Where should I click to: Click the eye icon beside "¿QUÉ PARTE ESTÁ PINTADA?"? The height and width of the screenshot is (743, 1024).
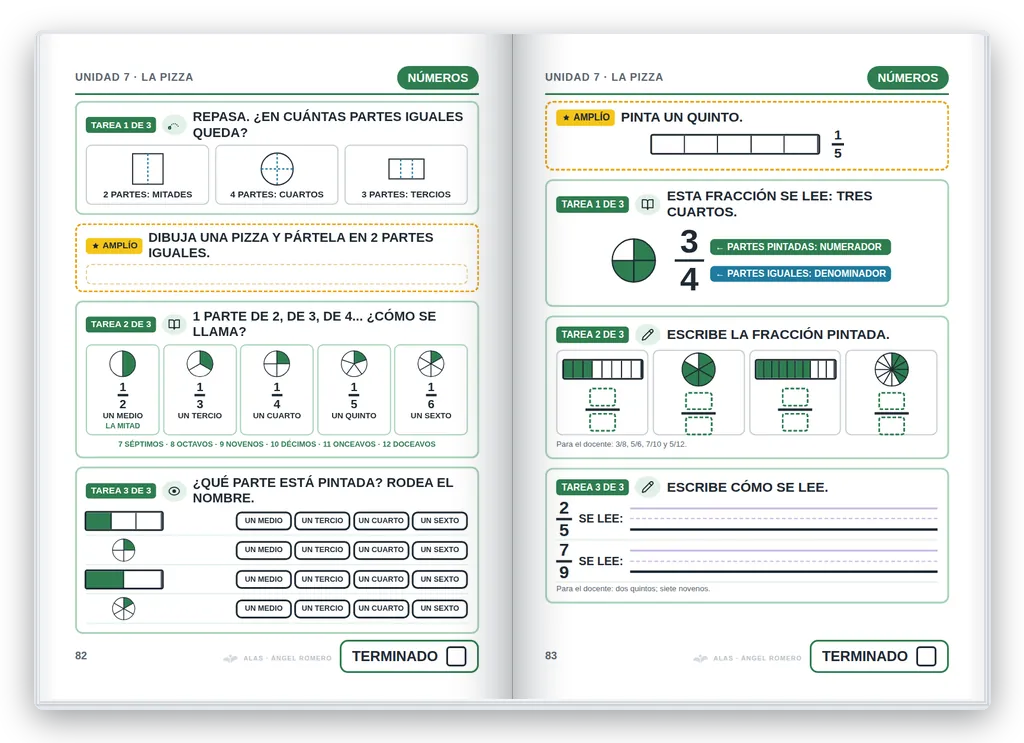tap(174, 490)
